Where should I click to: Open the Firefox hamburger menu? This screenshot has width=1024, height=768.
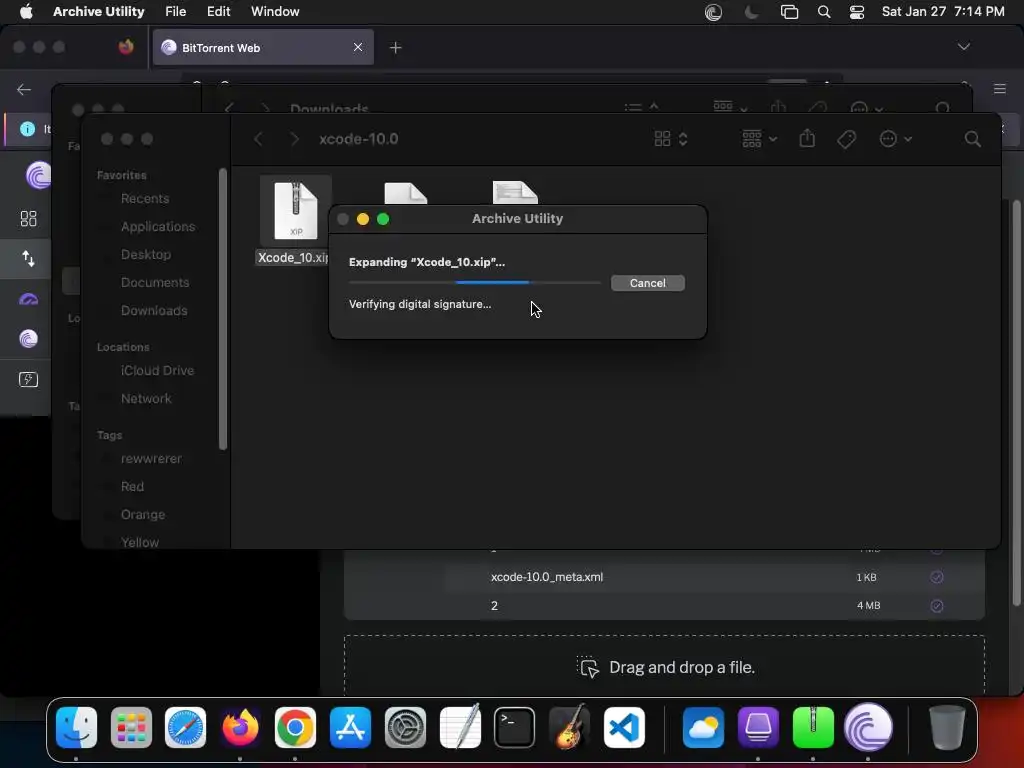click(1000, 89)
